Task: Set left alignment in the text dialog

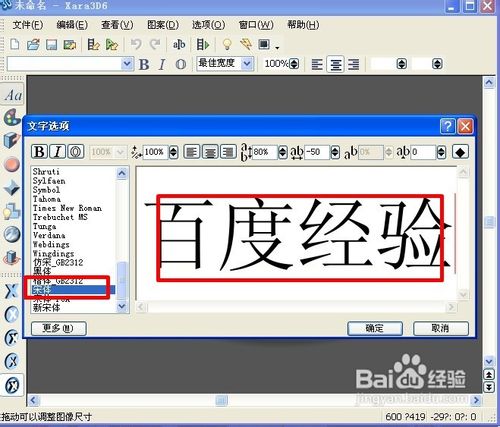Action: (192, 152)
